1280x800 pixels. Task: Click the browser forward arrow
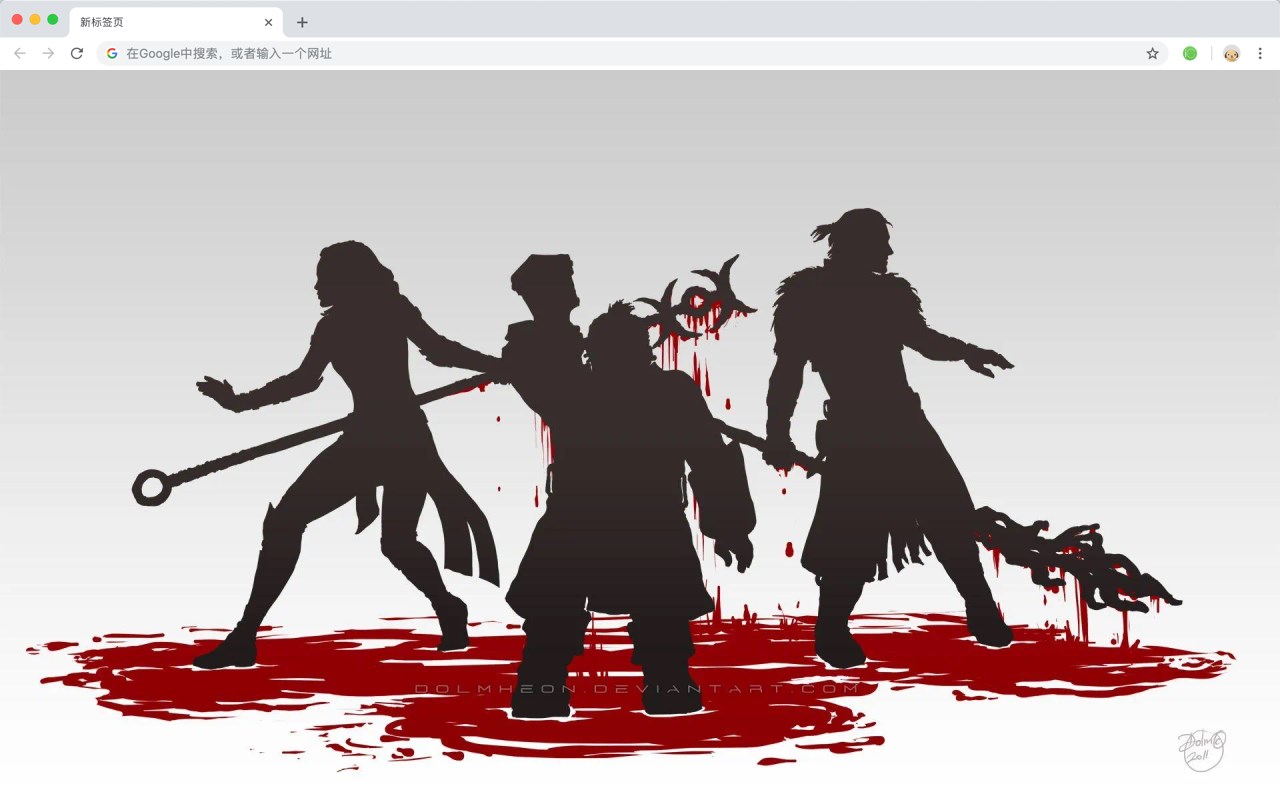coord(48,53)
